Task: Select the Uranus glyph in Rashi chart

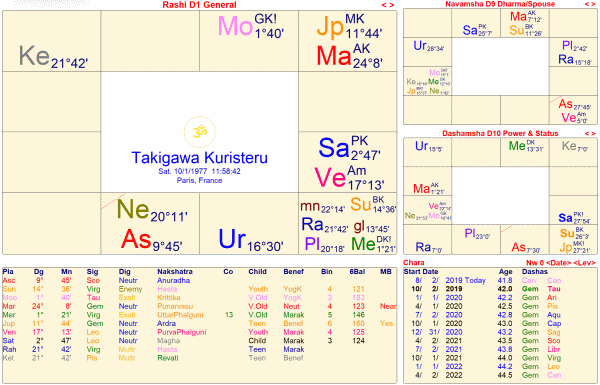Action: point(232,239)
